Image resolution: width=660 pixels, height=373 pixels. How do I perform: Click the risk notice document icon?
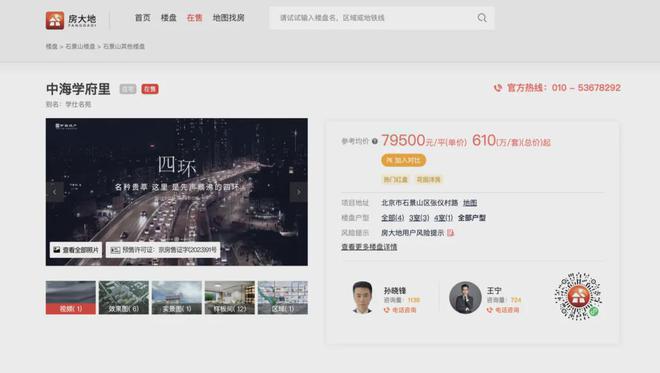click(450, 233)
